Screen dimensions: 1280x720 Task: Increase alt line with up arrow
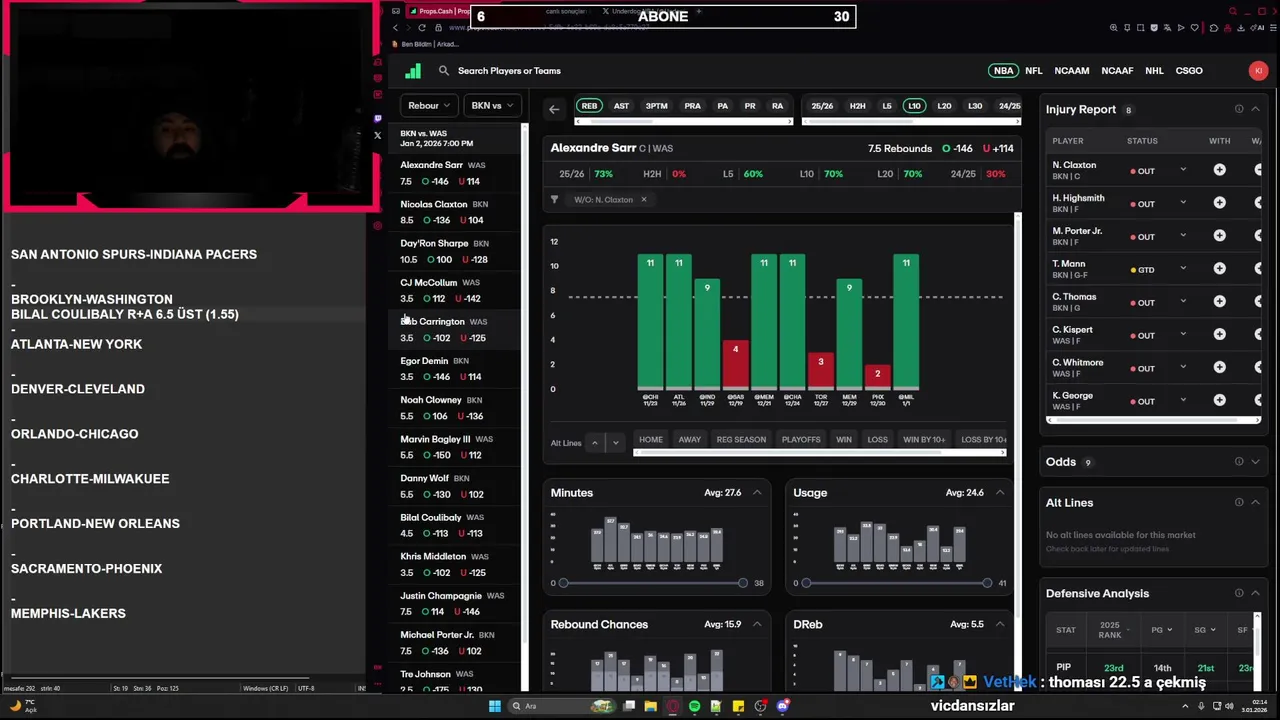[x=594, y=442]
